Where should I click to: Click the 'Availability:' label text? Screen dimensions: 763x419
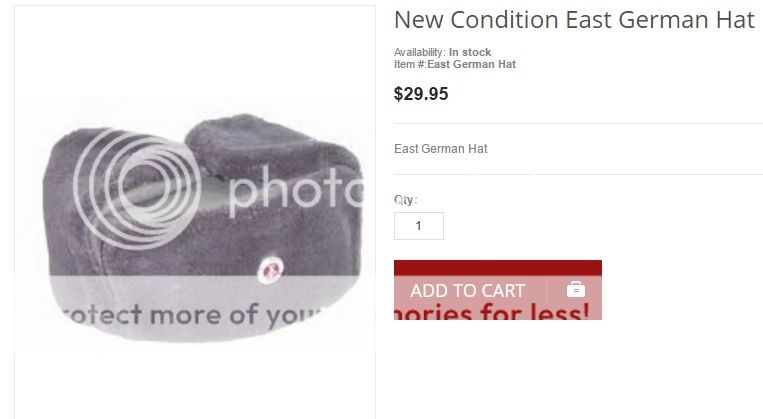pyautogui.click(x=419, y=52)
